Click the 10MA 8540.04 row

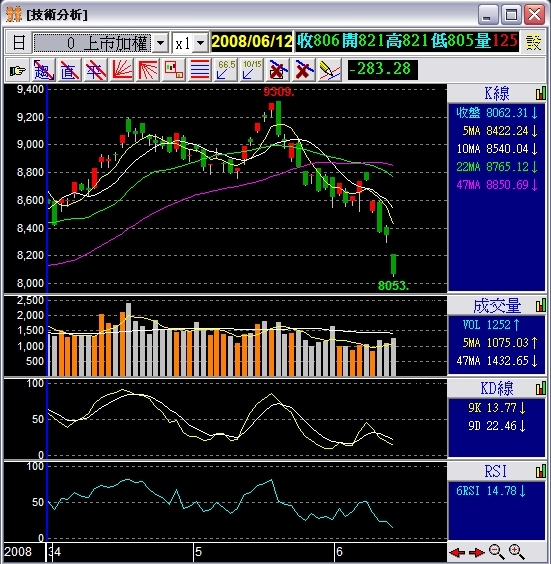pos(497,149)
